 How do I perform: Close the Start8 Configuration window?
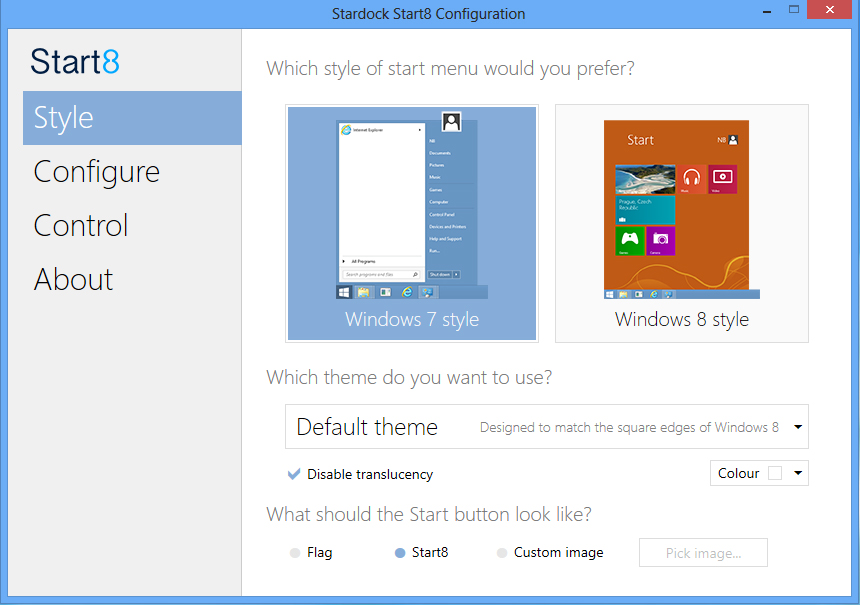(x=830, y=9)
